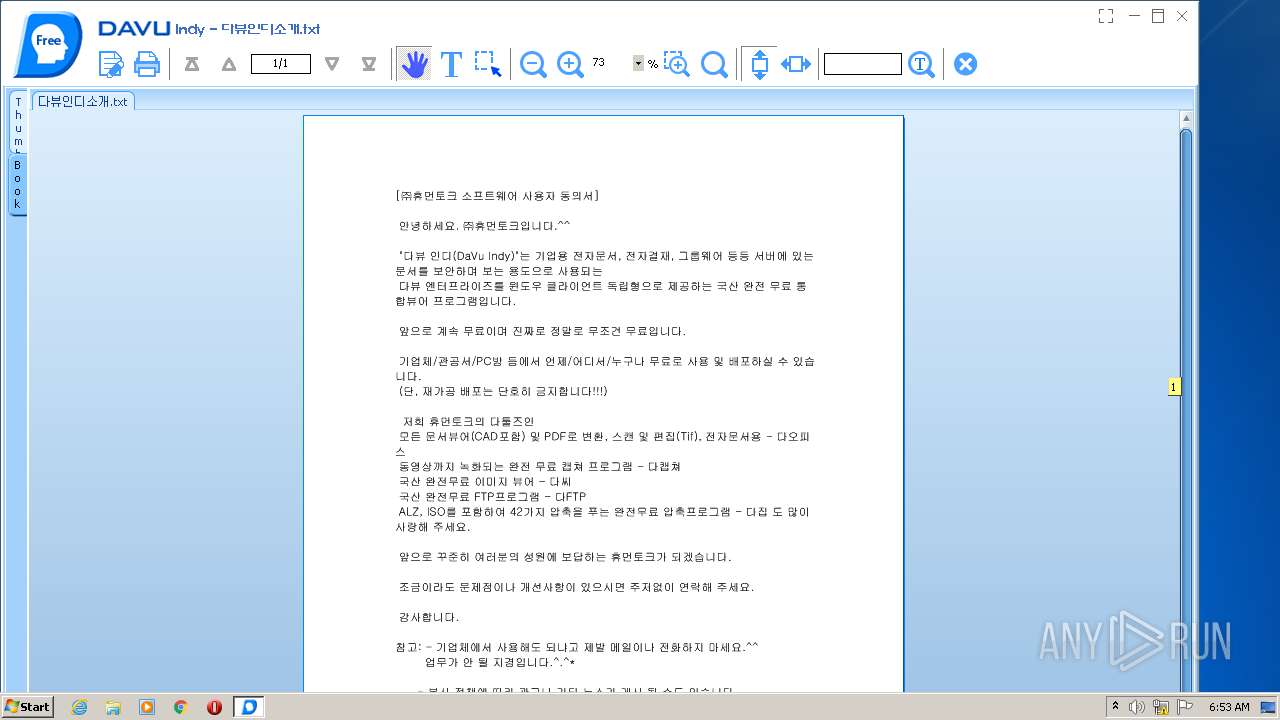Click the network tray icon
Viewport: 1280px width, 720px height.
[x=1161, y=707]
